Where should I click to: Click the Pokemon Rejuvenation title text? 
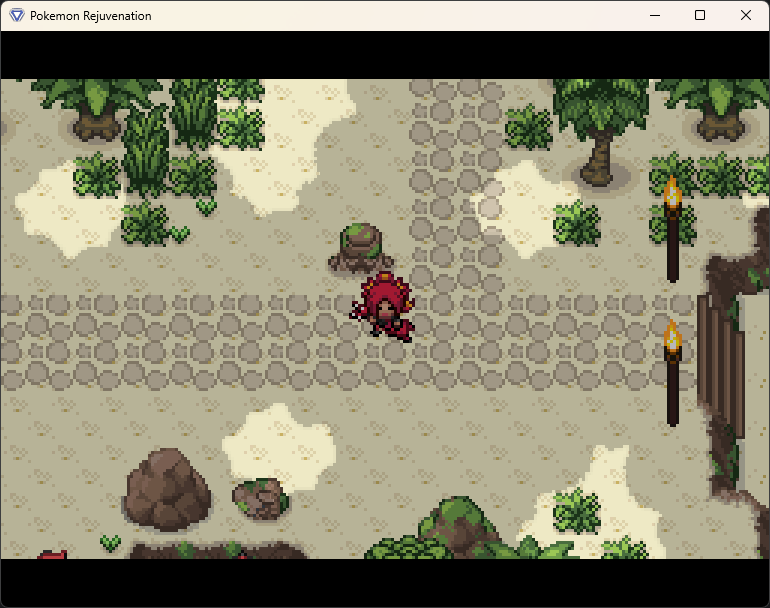point(91,16)
